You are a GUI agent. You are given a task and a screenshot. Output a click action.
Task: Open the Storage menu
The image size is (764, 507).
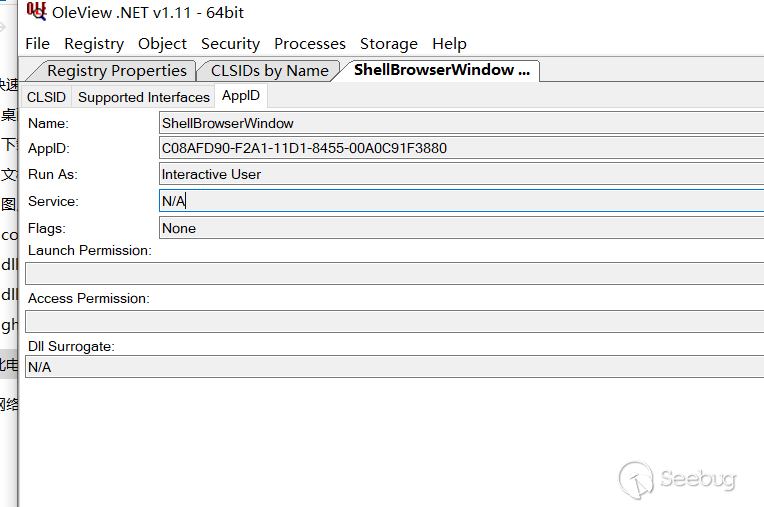[389, 44]
